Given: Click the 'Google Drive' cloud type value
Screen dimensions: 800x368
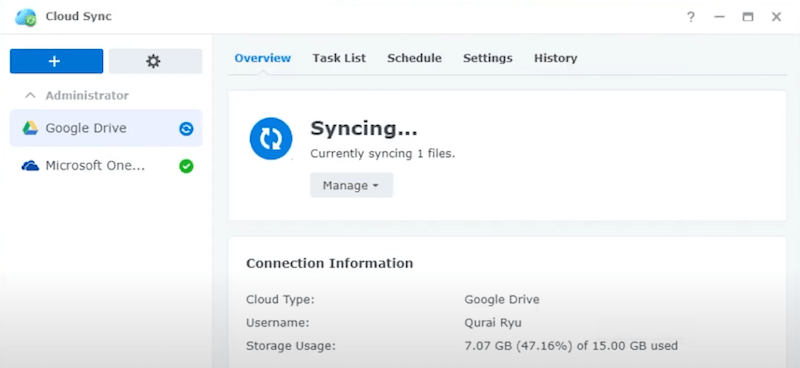Looking at the screenshot, I should coord(502,300).
